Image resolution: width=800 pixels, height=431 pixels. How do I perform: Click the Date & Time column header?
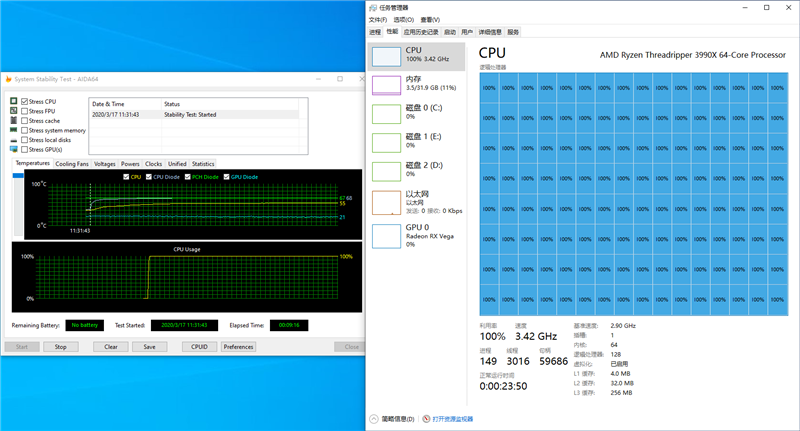(x=125, y=104)
